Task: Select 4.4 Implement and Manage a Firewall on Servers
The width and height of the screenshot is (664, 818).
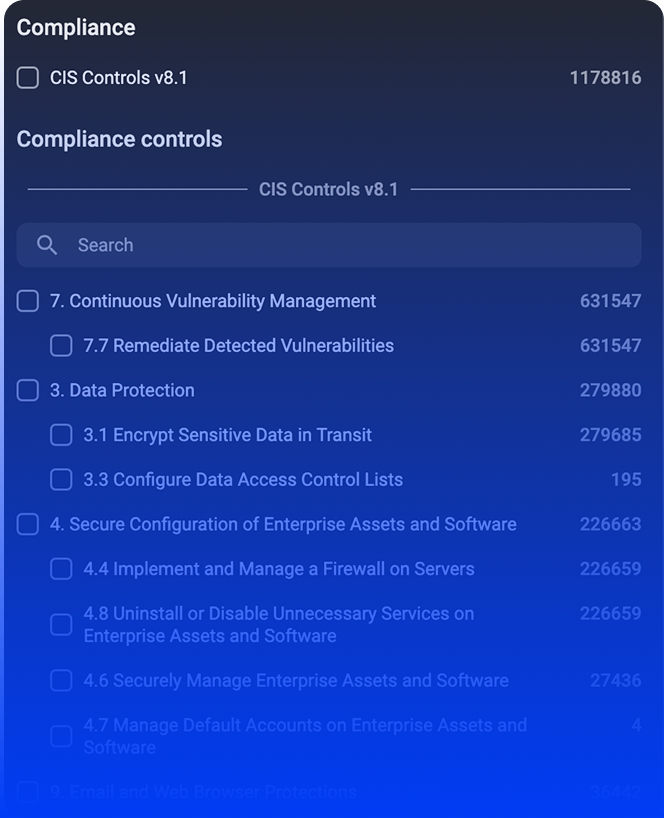Action: 60,568
